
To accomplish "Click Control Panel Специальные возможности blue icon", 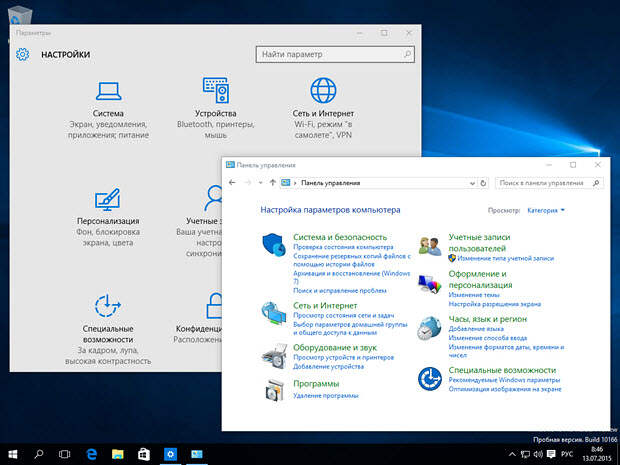I will (430, 378).
